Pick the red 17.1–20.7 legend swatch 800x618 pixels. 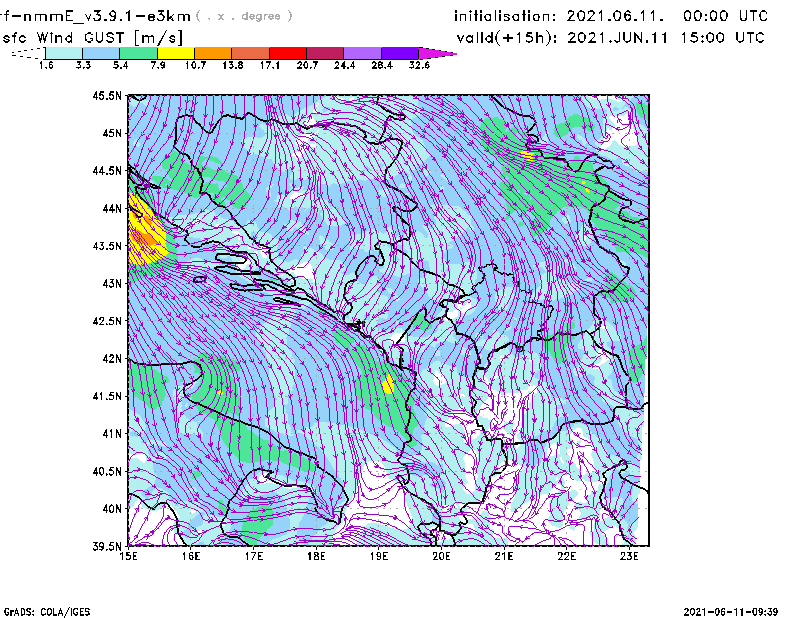[x=288, y=53]
